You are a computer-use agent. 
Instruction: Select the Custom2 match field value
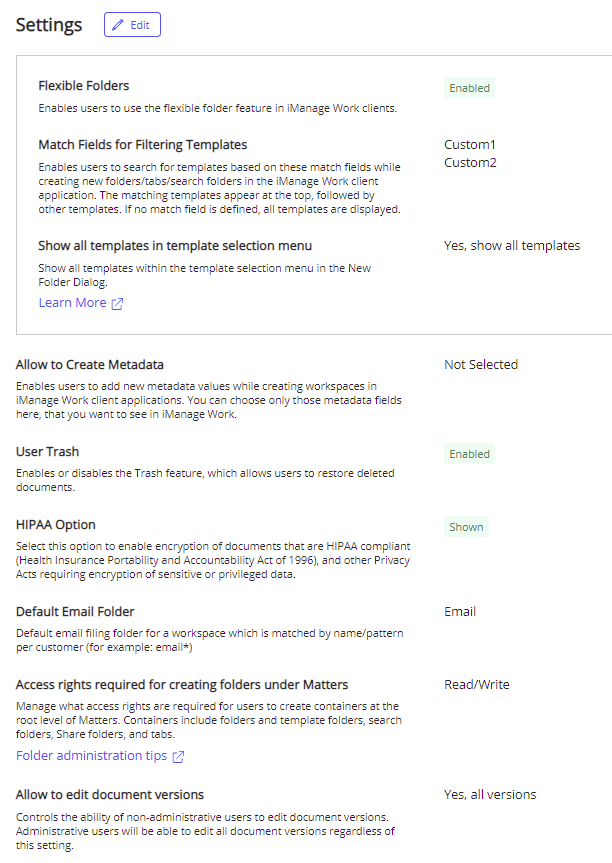click(470, 163)
